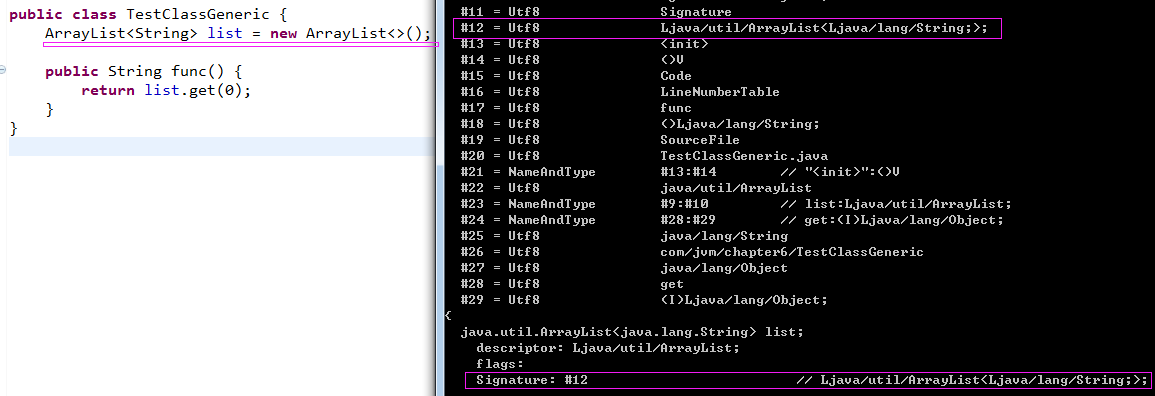Select the 'Signature: #12' field attribute line
The image size is (1155, 396).
point(807,381)
